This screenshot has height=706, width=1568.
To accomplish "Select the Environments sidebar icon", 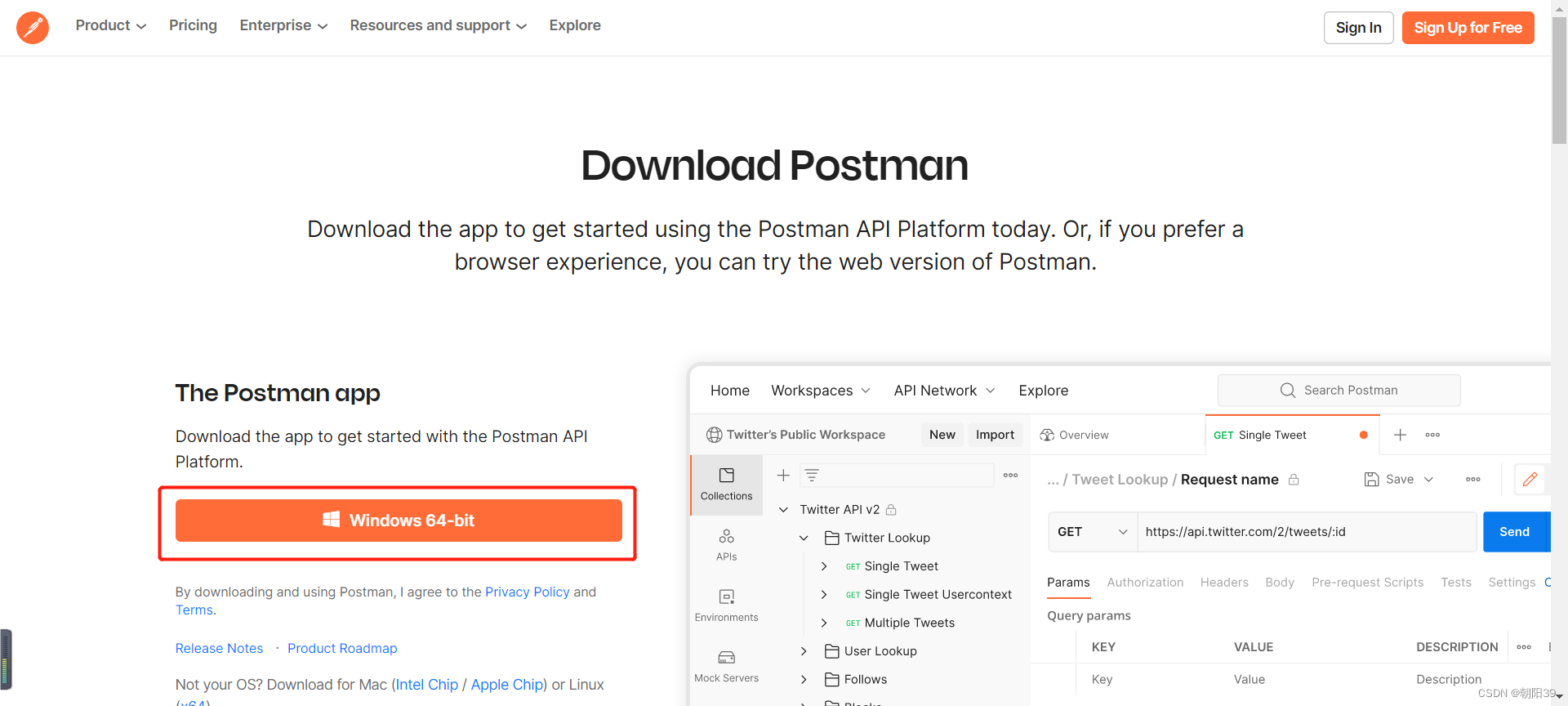I will (726, 605).
